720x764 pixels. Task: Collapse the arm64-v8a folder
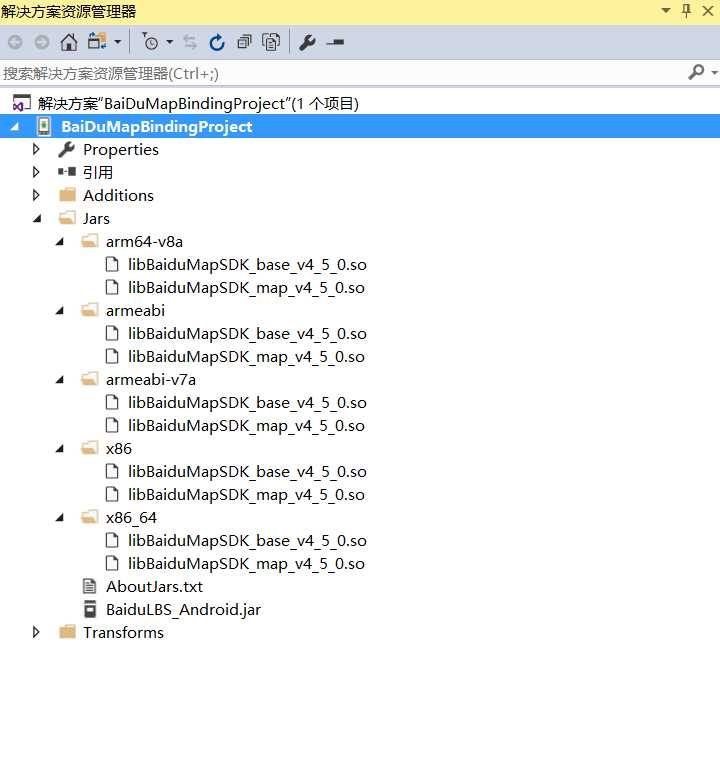[60, 241]
